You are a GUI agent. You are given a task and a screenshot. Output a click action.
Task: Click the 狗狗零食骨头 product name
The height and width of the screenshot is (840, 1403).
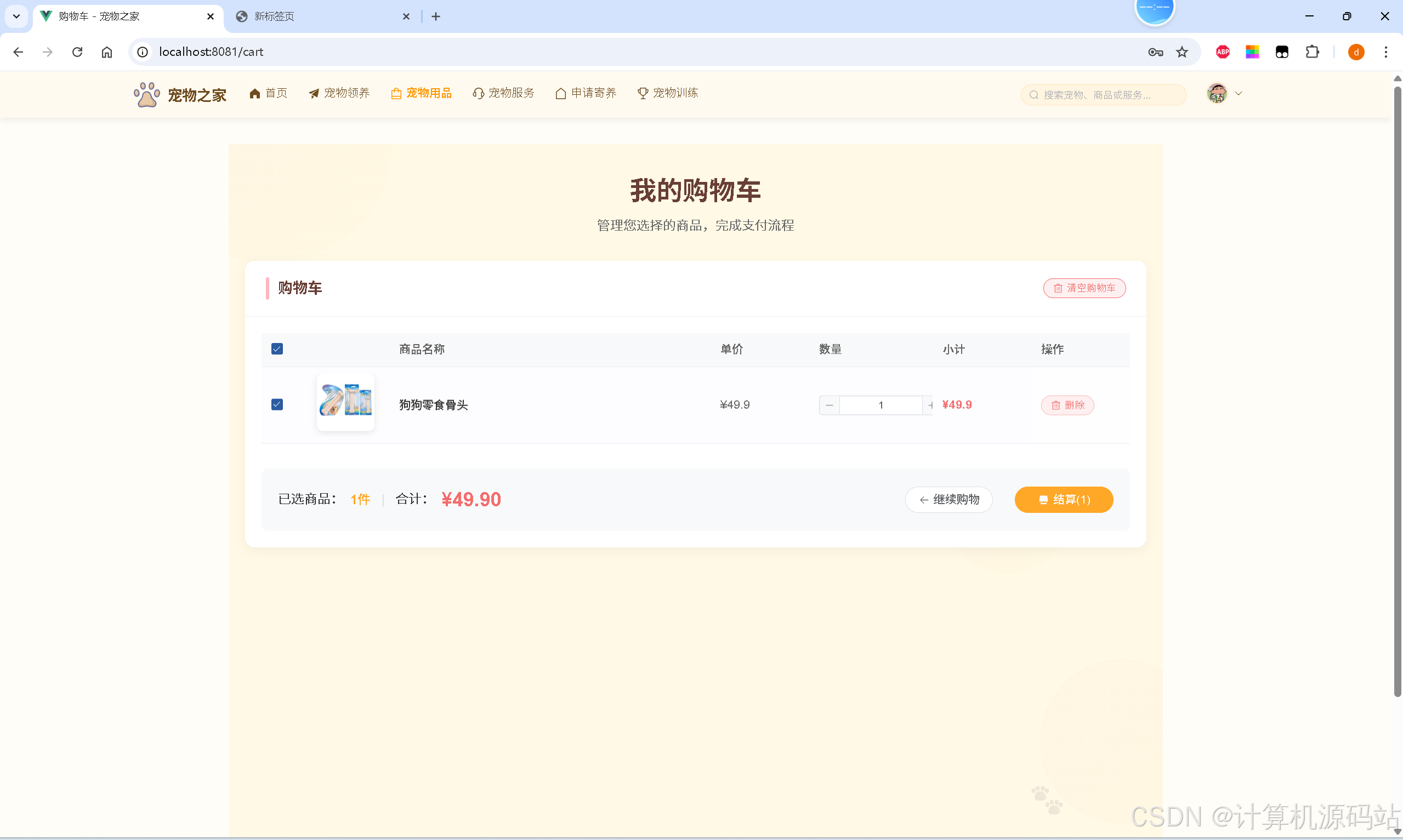click(433, 405)
